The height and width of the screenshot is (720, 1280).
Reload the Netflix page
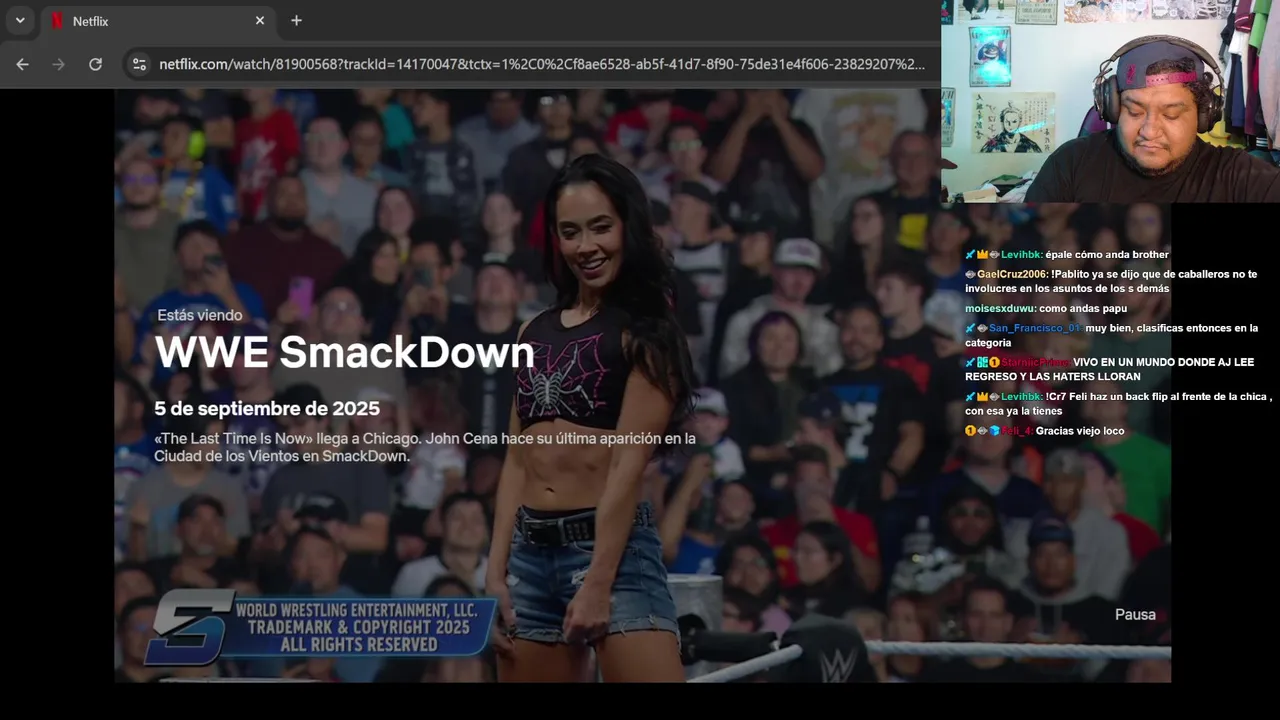[x=95, y=64]
